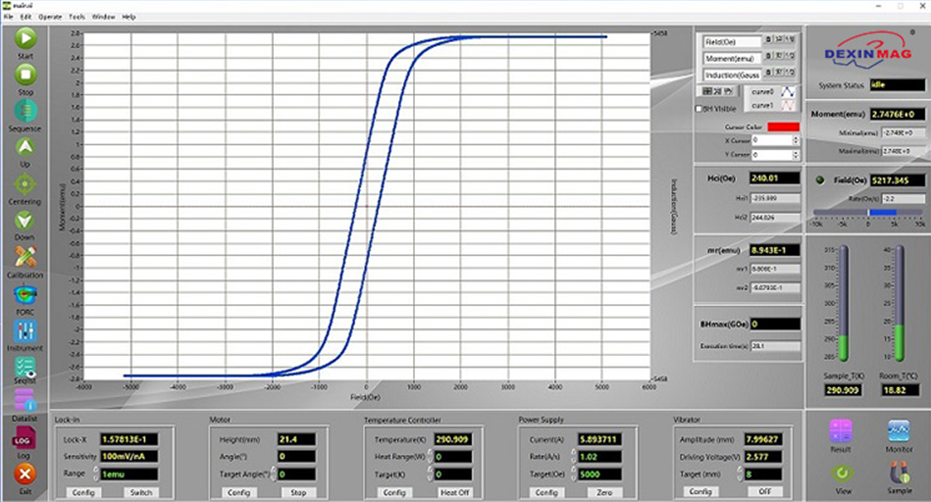931x502 pixels.
Task: Click Heat Off in Temperature Controller
Action: pyautogui.click(x=455, y=492)
